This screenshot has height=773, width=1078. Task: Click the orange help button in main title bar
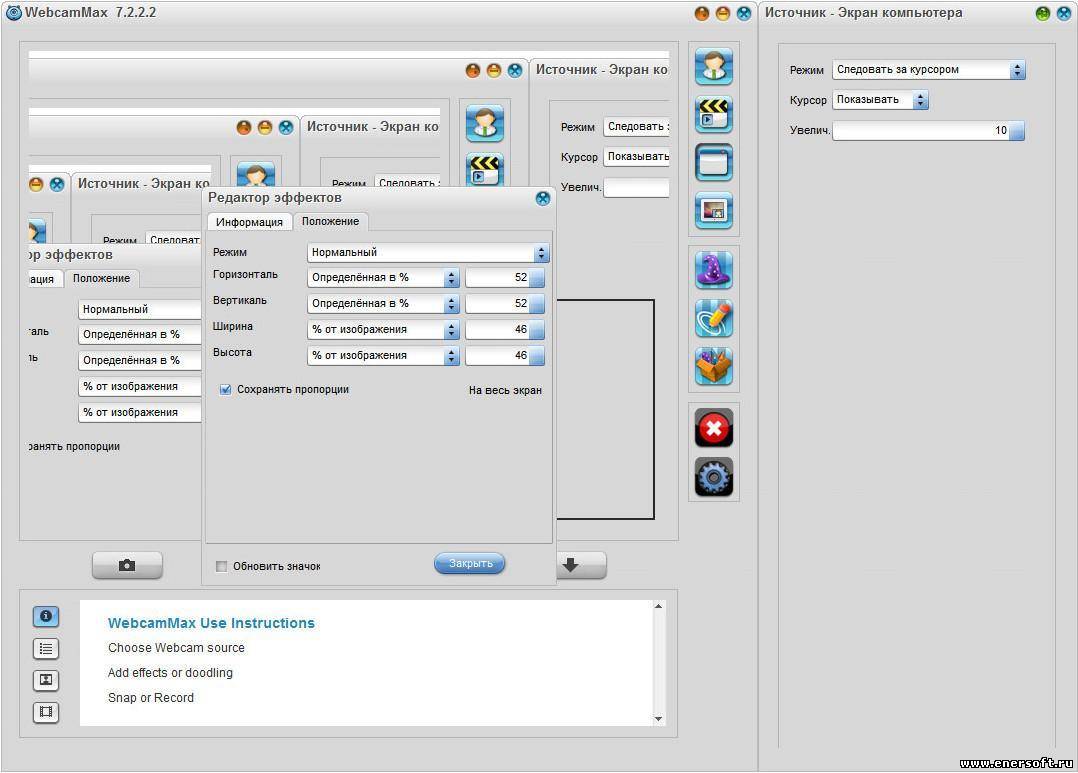pos(702,13)
